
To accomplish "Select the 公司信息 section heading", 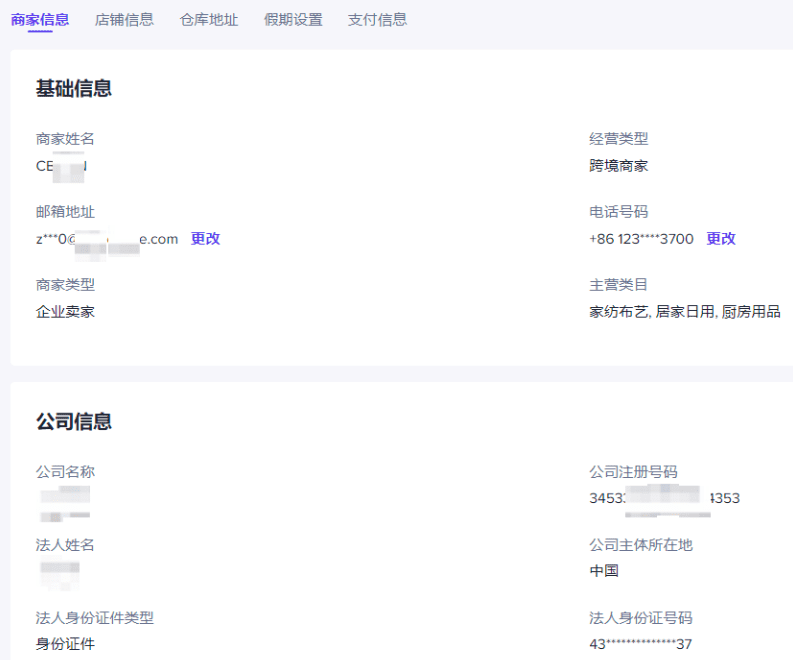I will tap(74, 421).
